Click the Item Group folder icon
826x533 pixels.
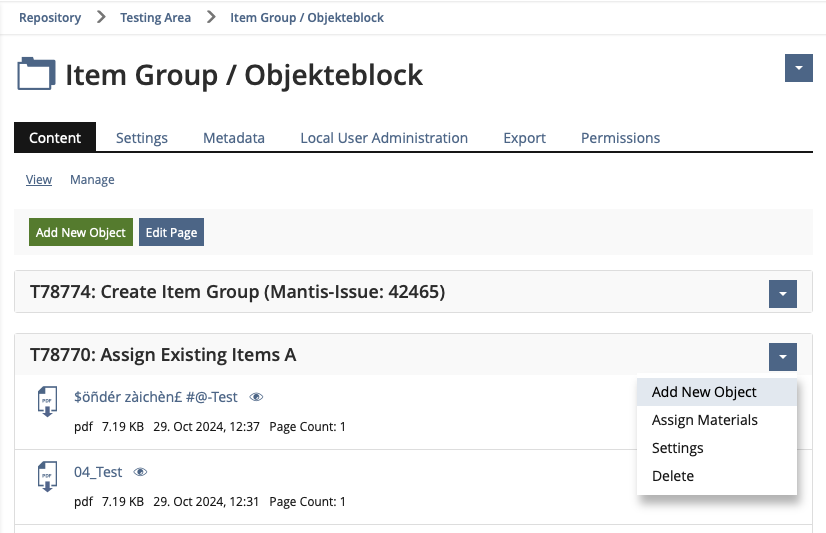coord(37,75)
